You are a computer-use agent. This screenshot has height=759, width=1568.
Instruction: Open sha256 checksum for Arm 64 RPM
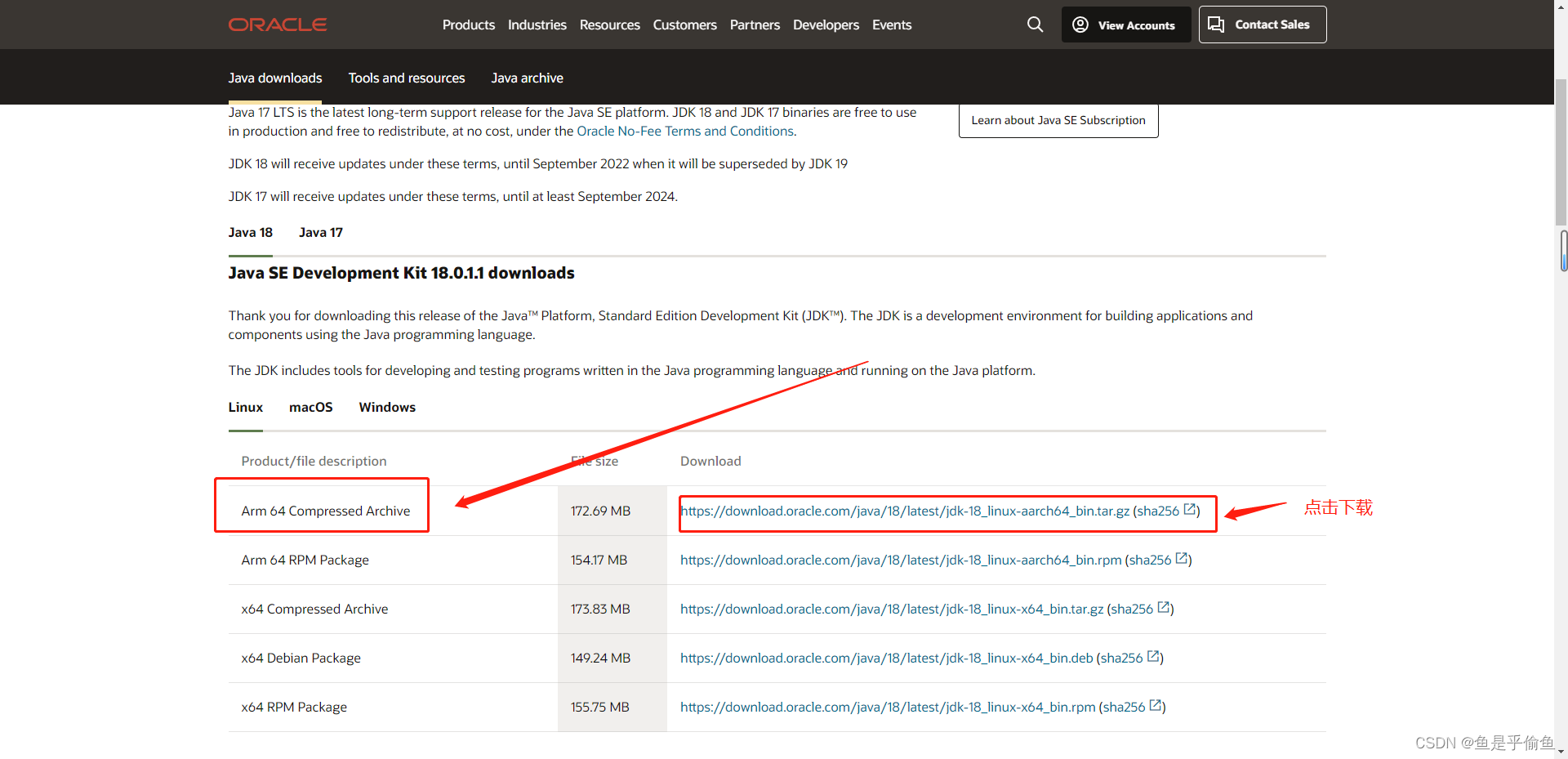[x=1150, y=560]
